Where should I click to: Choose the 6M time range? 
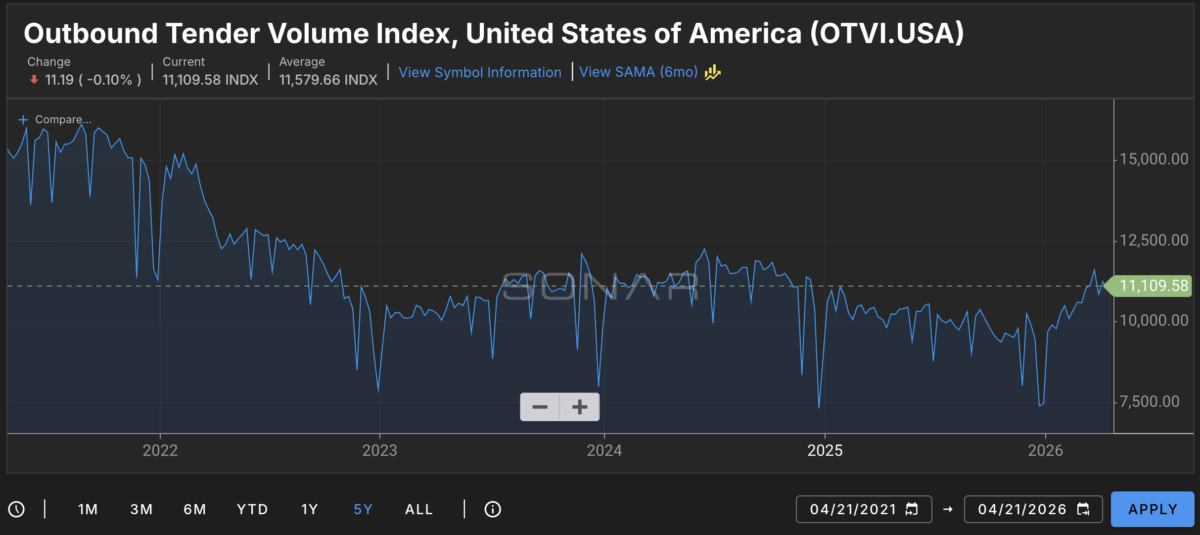pyautogui.click(x=194, y=509)
